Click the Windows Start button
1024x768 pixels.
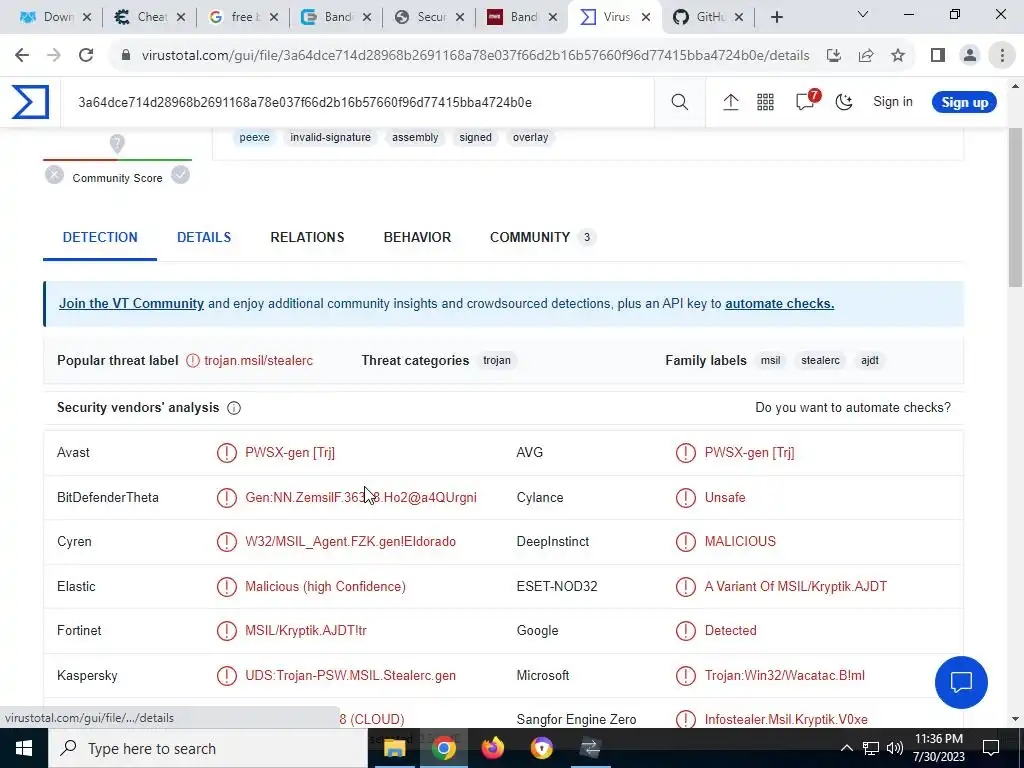pos(24,748)
